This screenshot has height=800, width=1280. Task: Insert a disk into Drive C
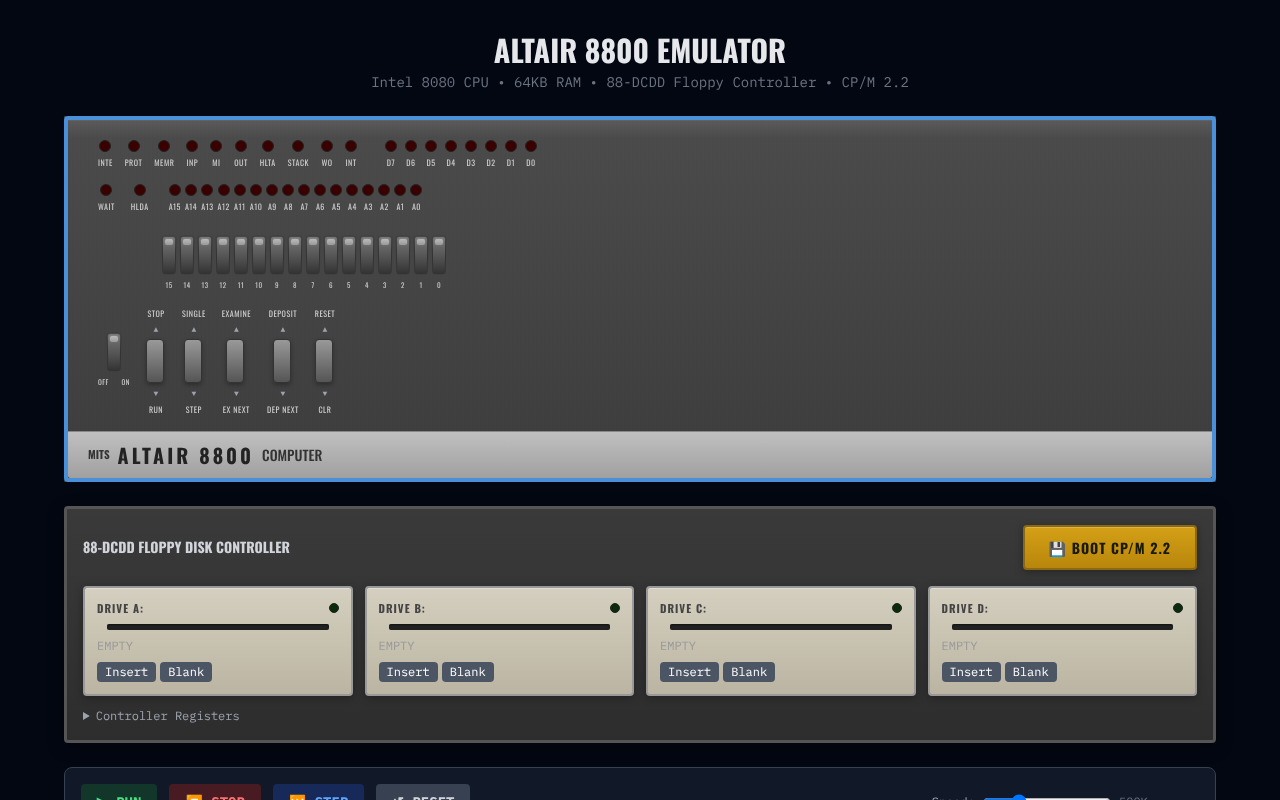pos(689,672)
